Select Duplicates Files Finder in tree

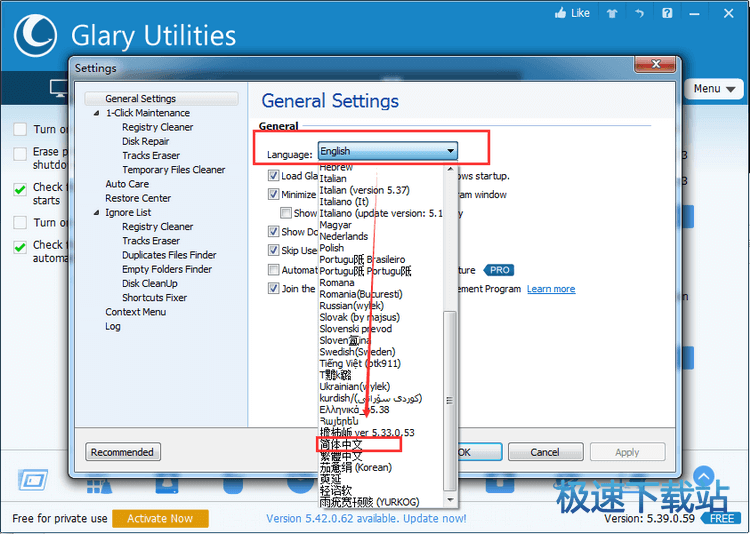(x=169, y=255)
